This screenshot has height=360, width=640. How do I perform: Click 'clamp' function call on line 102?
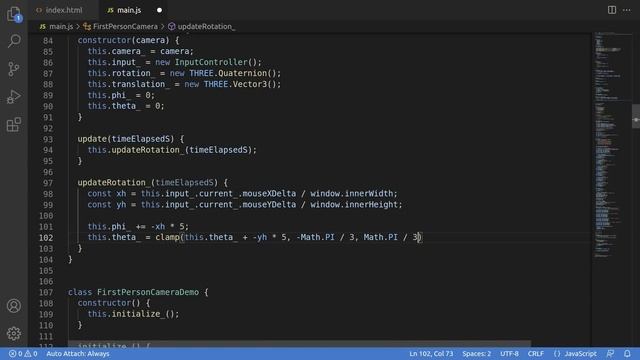pos(167,237)
